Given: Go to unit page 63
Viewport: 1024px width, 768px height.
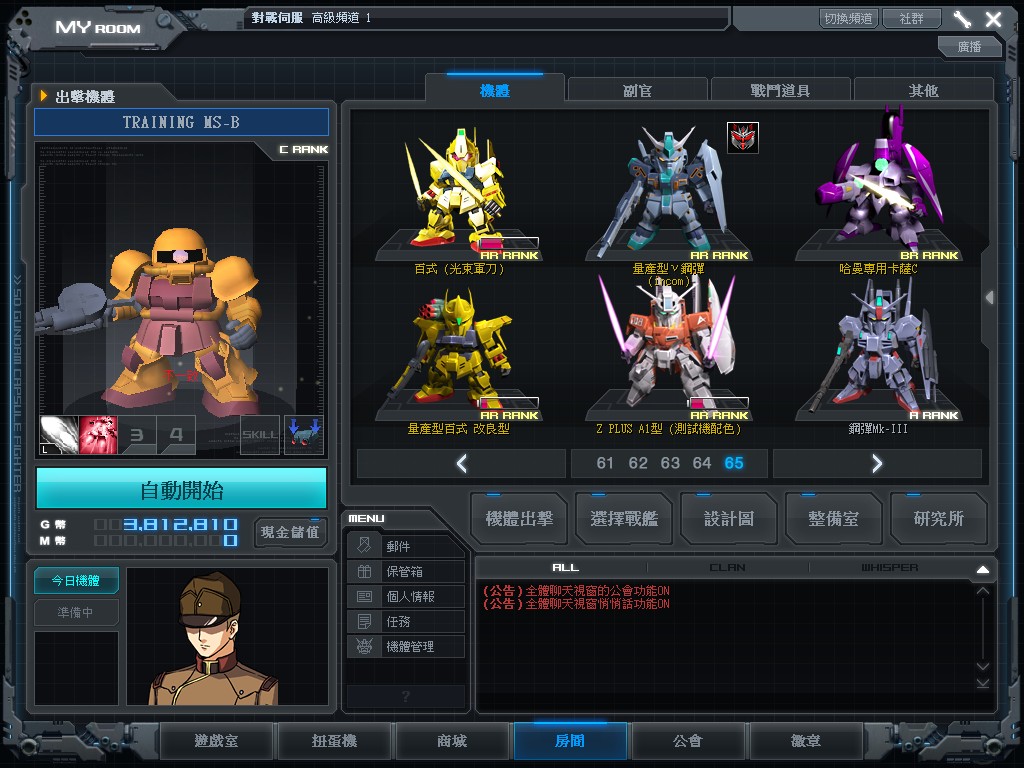Looking at the screenshot, I should [670, 463].
